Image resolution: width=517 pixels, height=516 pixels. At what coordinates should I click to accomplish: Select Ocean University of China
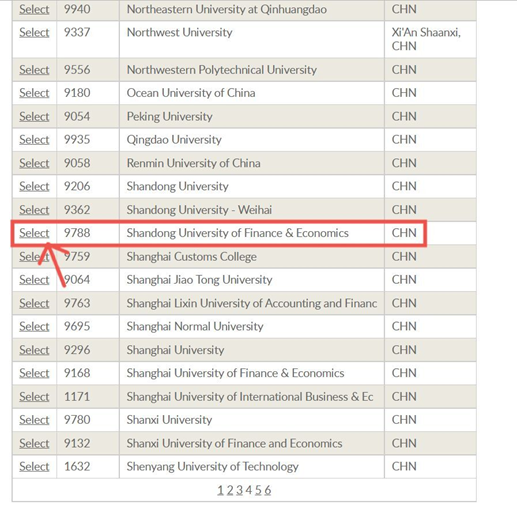point(34,93)
